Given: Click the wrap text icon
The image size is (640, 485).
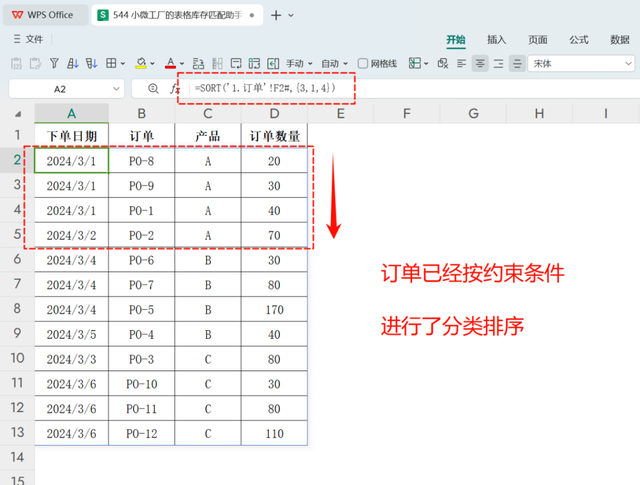Looking at the screenshot, I should coord(236,63).
